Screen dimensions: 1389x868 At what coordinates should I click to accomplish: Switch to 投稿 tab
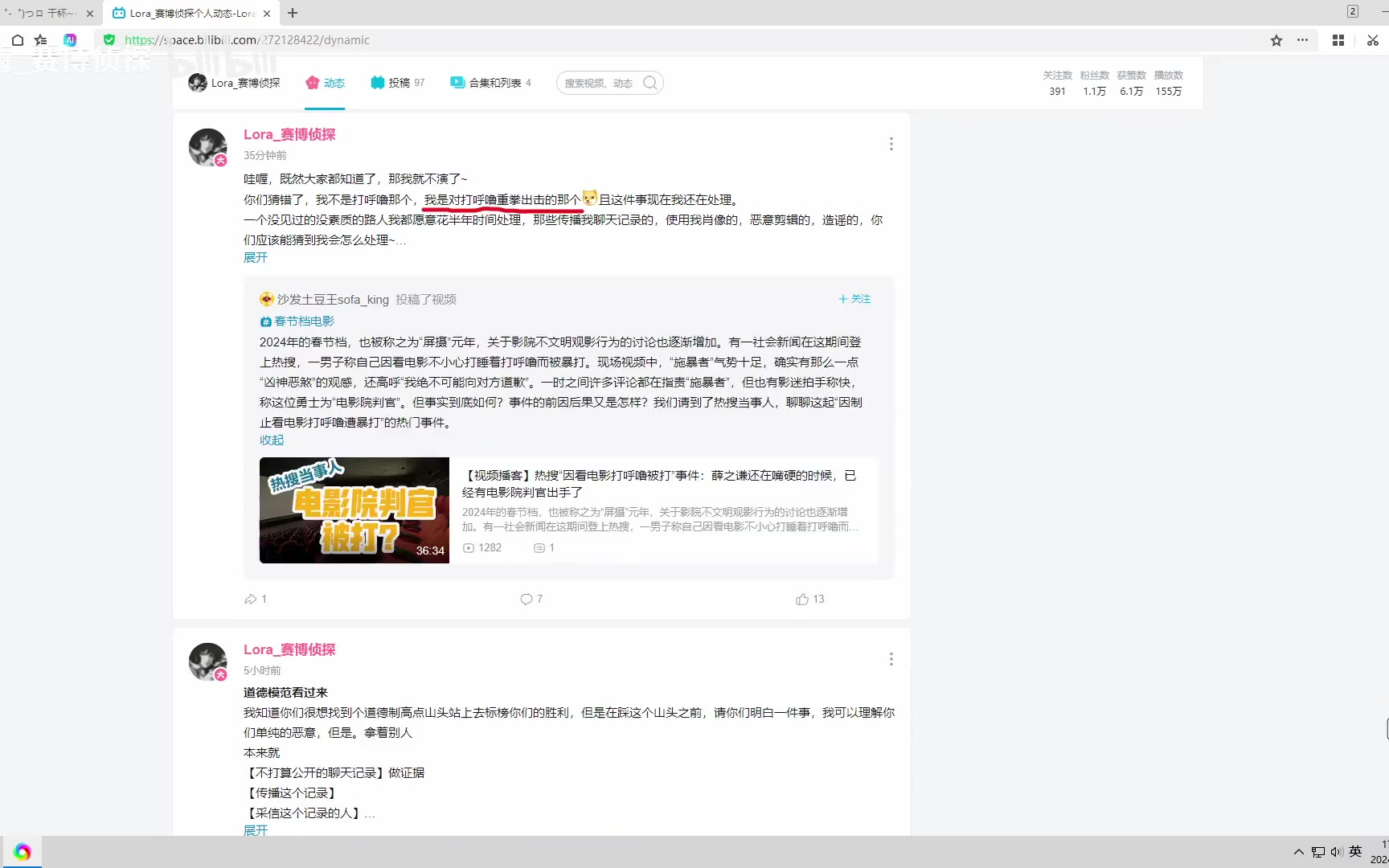[x=398, y=83]
